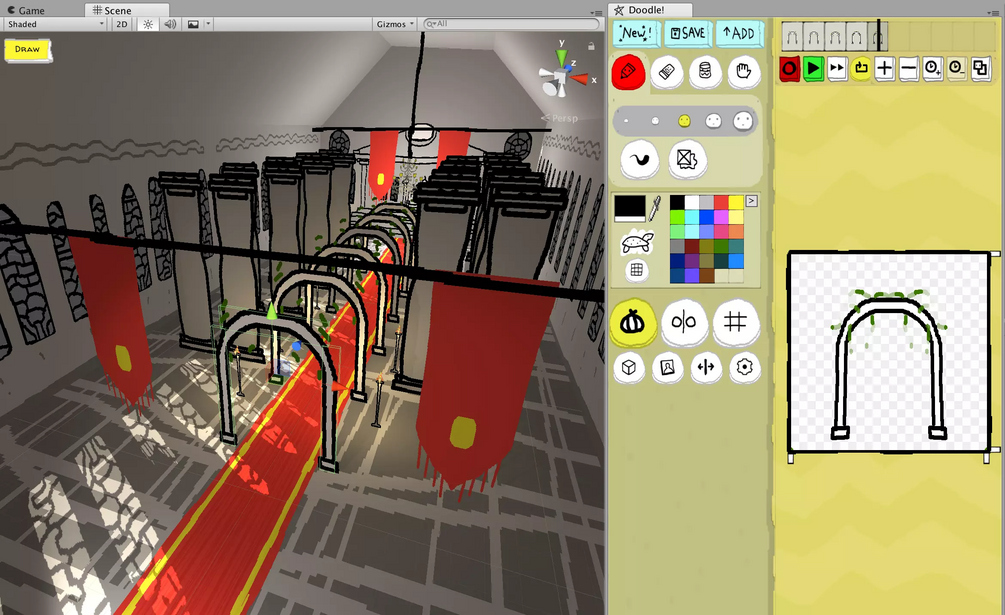1005x615 pixels.
Task: Toggle the yellow loop button
Action: point(861,69)
